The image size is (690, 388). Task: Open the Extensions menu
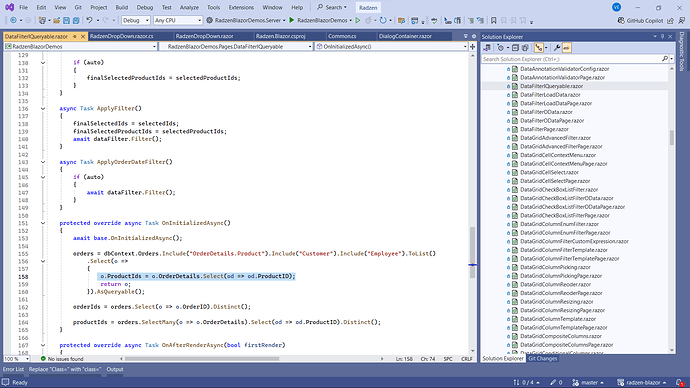point(241,7)
